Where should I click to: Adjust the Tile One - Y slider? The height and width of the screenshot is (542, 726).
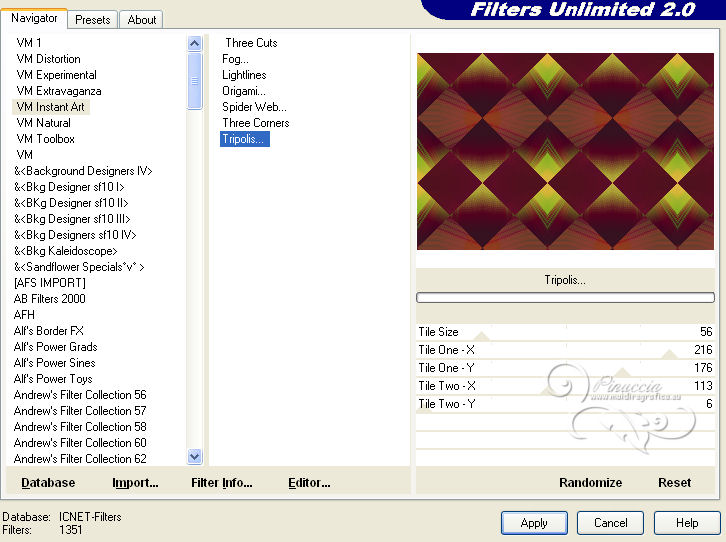[x=565, y=368]
